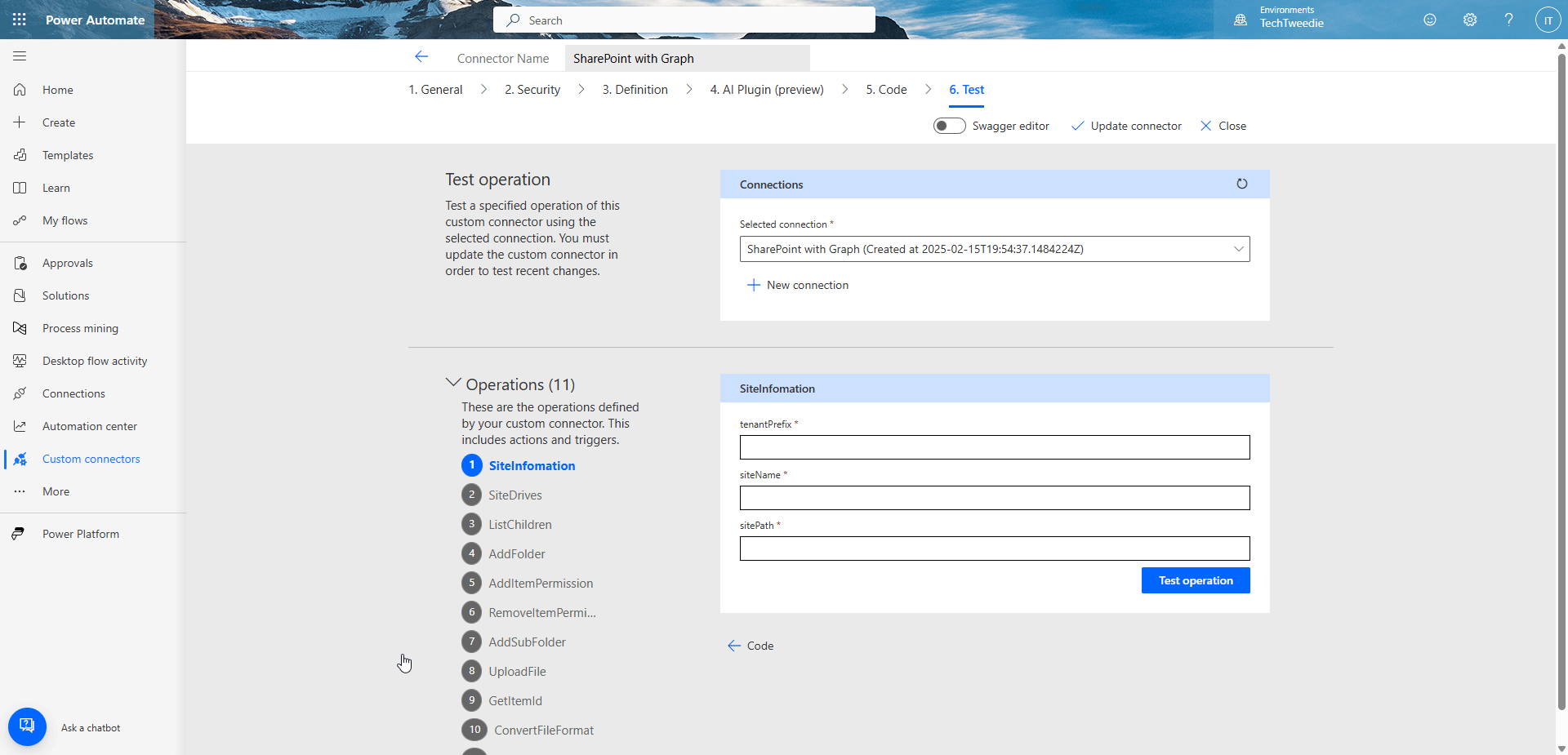Switch to the 2. Security tab

pyautogui.click(x=532, y=90)
